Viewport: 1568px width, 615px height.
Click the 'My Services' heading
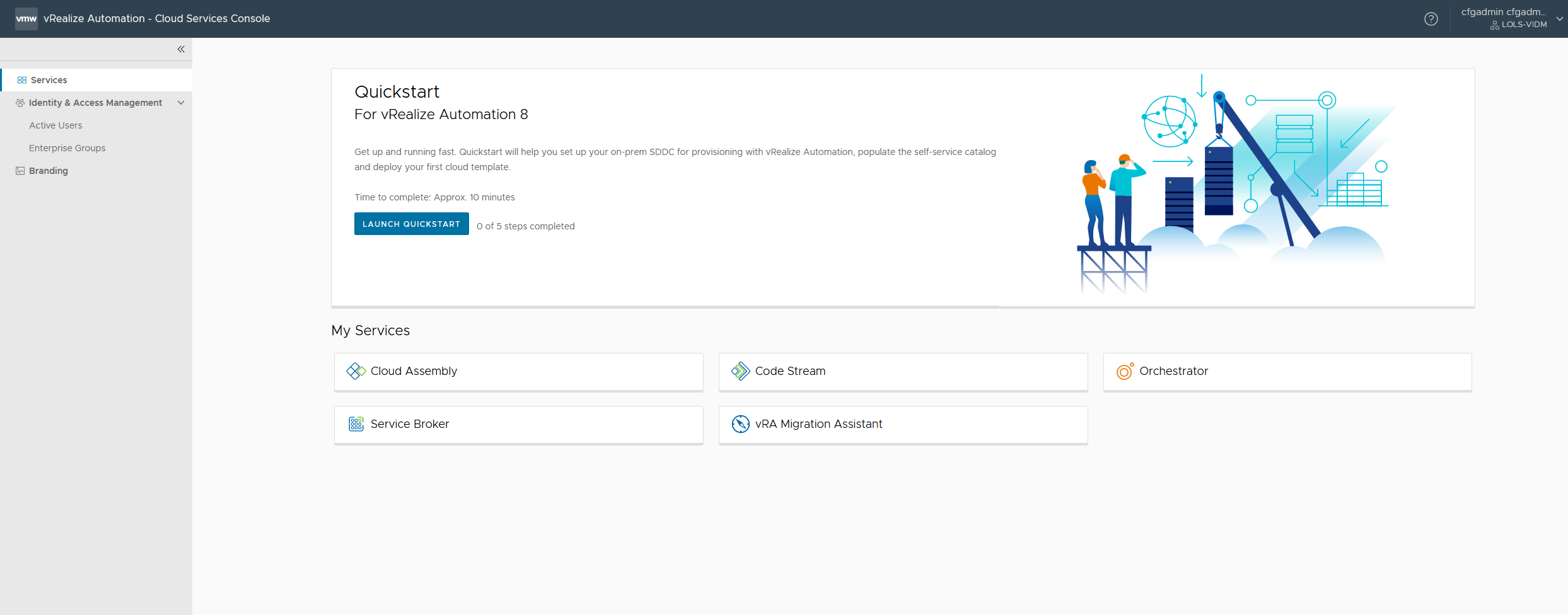[x=371, y=331]
